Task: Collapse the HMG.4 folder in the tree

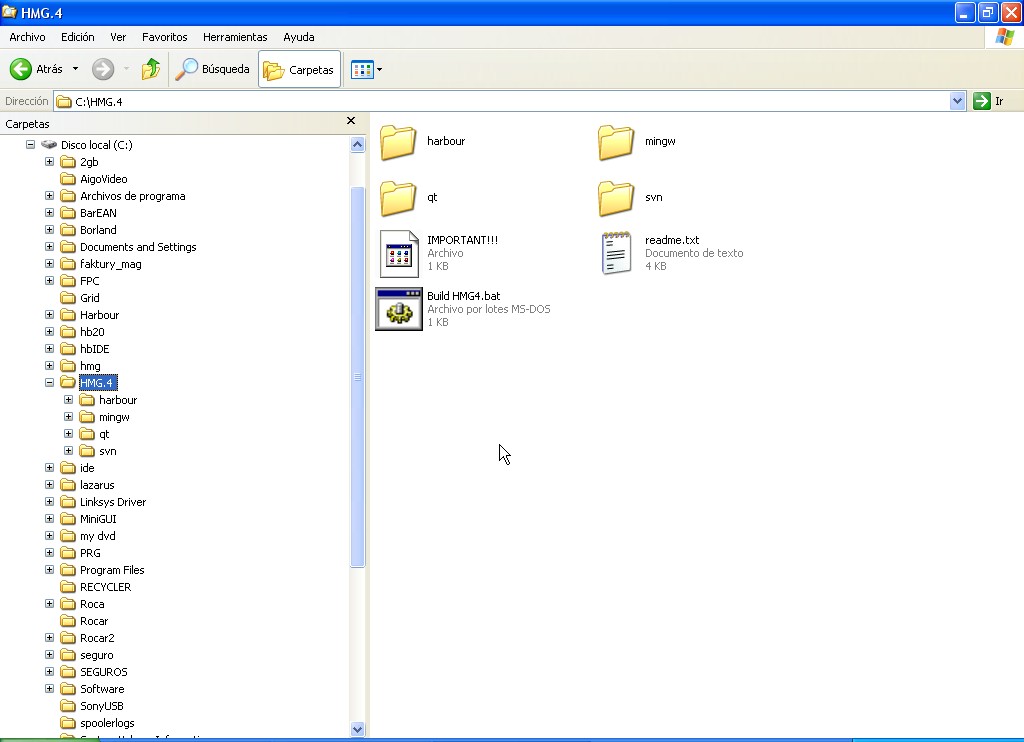Action: [x=49, y=382]
